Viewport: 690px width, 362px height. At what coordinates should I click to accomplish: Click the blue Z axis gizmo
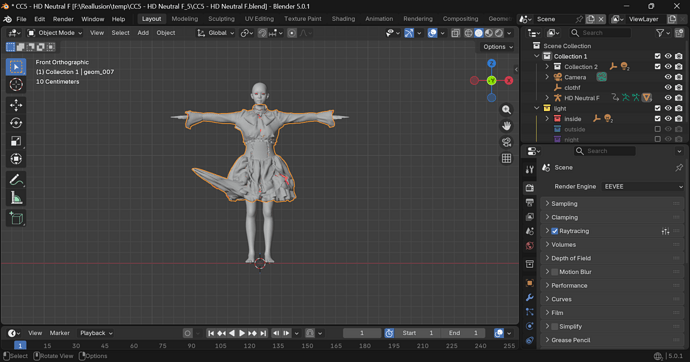[x=492, y=63]
